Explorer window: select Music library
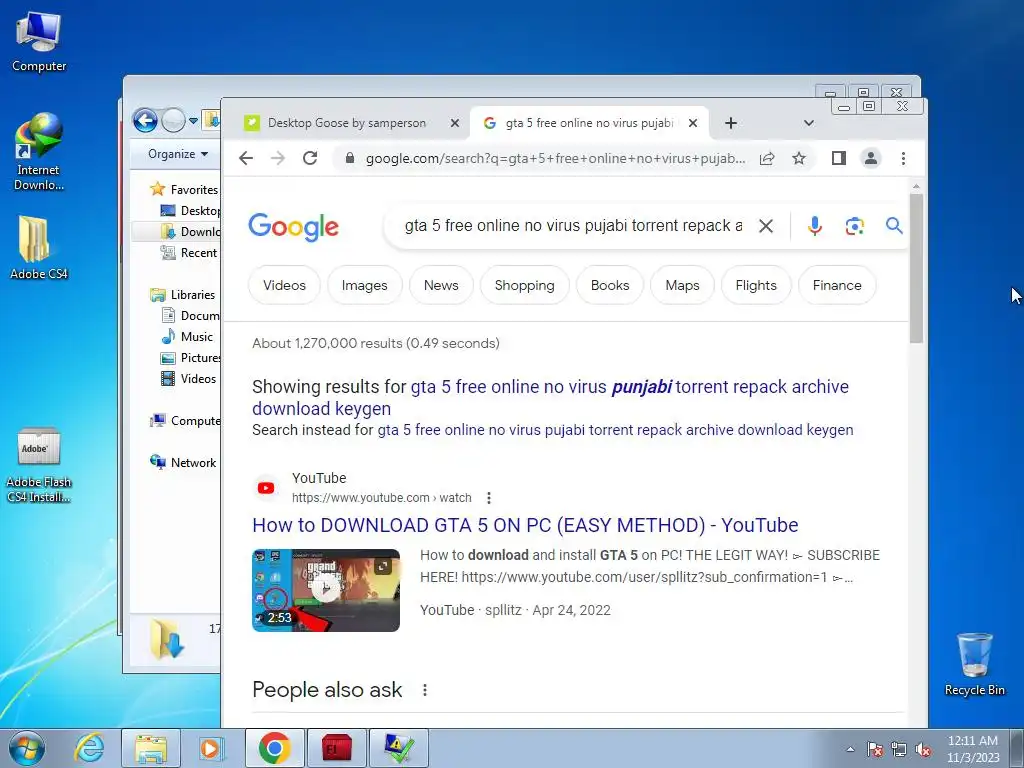 tap(187, 336)
